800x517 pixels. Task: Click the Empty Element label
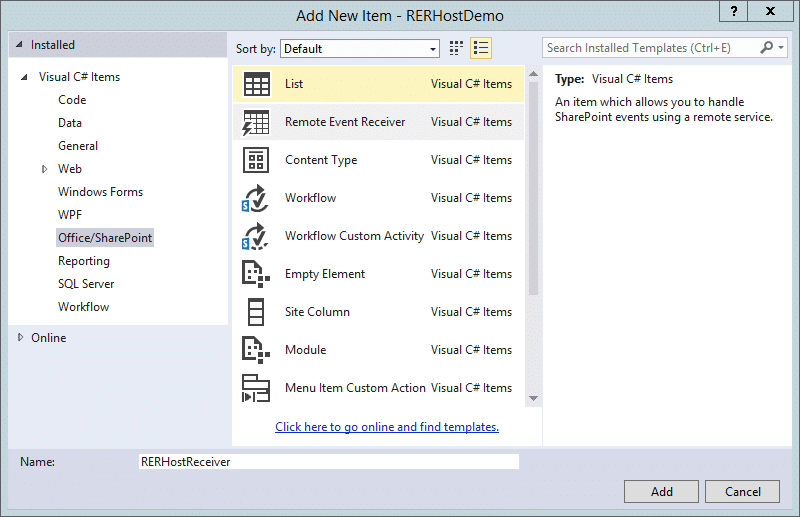325,274
